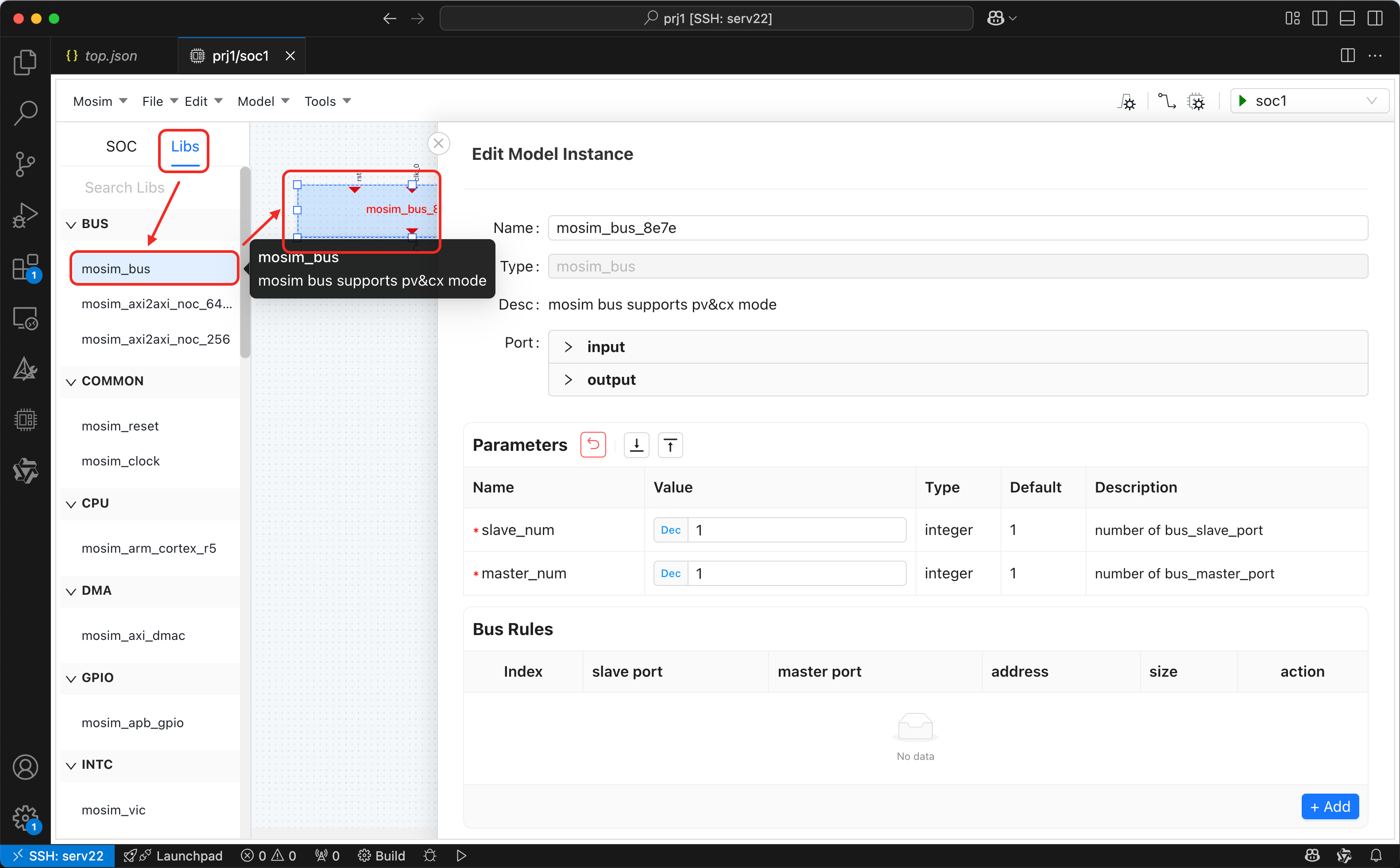Click the prj1 command center search box
This screenshot has height=868, width=1400.
click(x=706, y=18)
